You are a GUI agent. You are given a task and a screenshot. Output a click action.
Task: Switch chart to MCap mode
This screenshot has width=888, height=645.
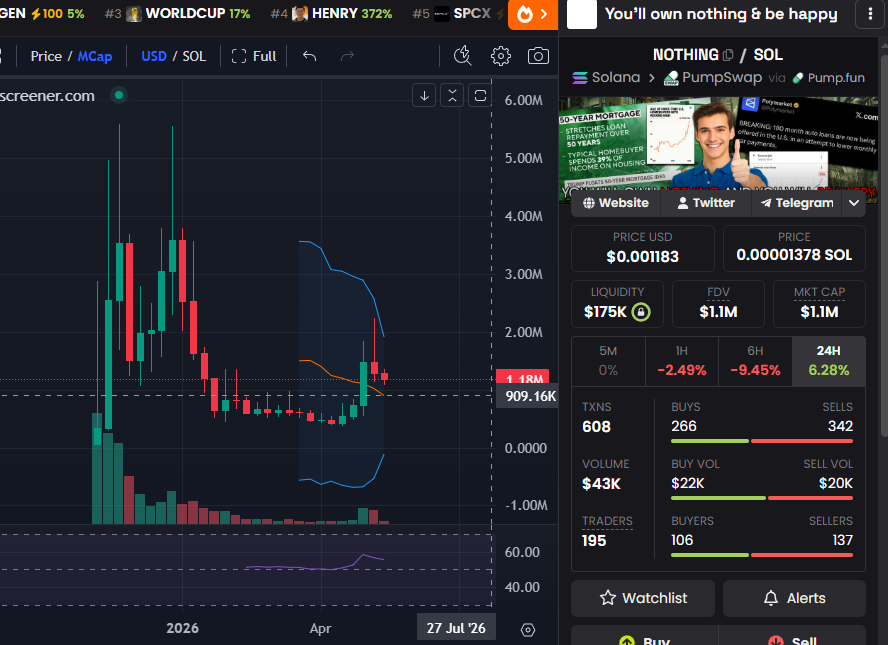(x=95, y=56)
